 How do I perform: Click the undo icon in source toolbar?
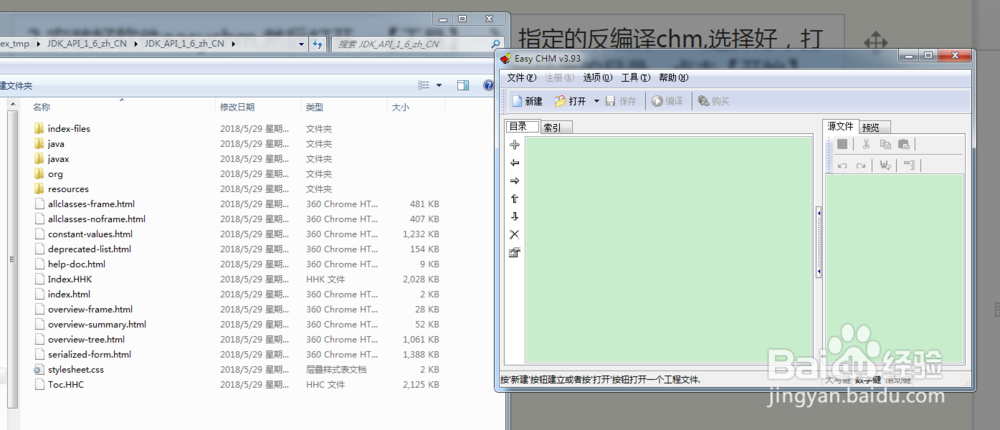[x=842, y=166]
